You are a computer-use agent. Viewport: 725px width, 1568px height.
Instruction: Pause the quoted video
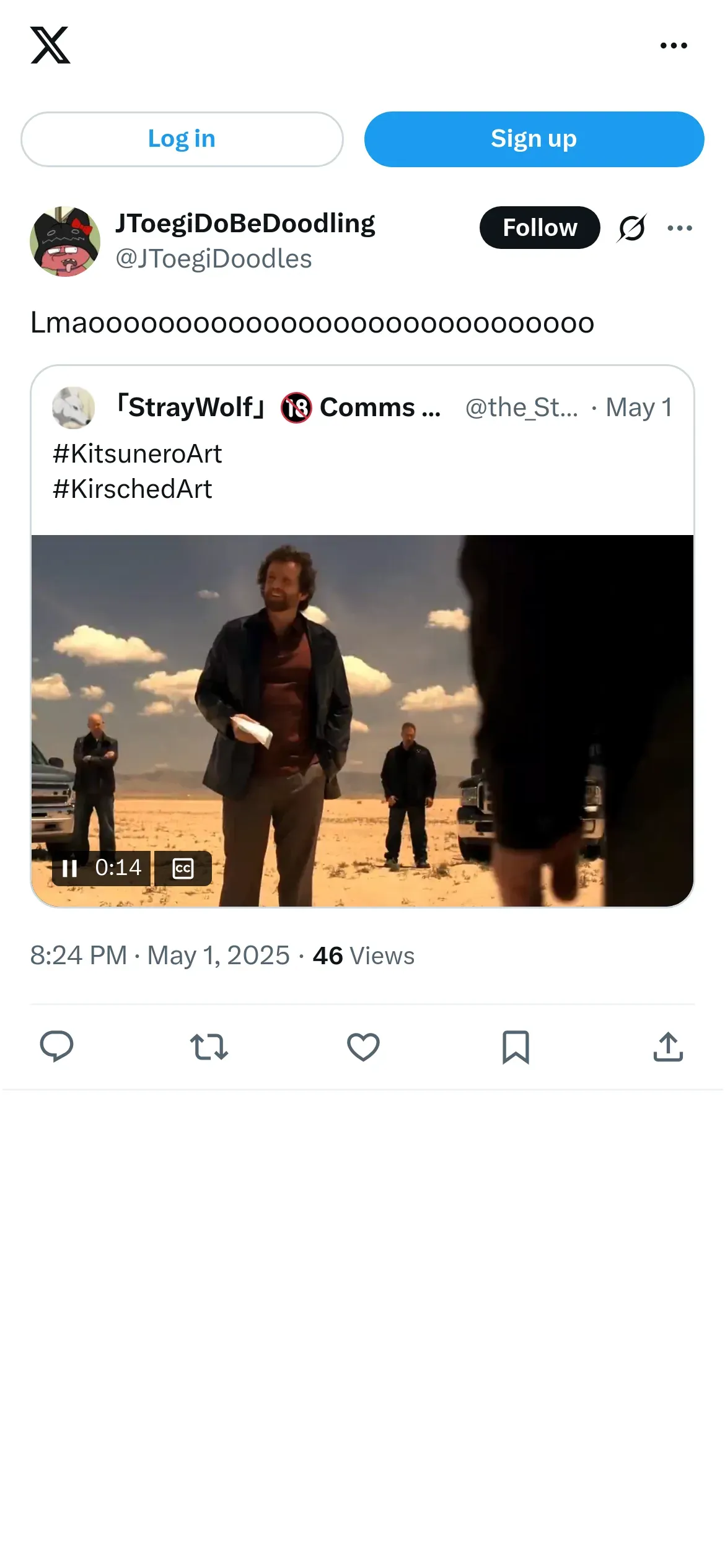point(69,868)
